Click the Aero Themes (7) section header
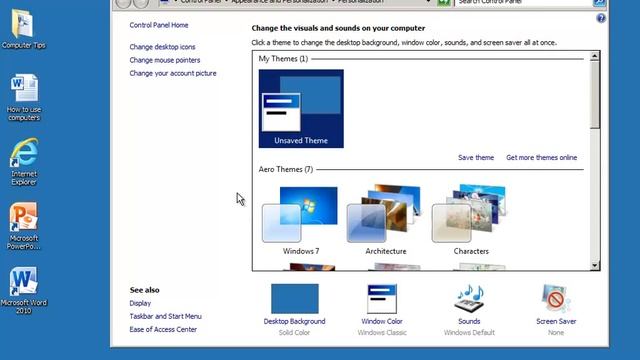 click(286, 169)
